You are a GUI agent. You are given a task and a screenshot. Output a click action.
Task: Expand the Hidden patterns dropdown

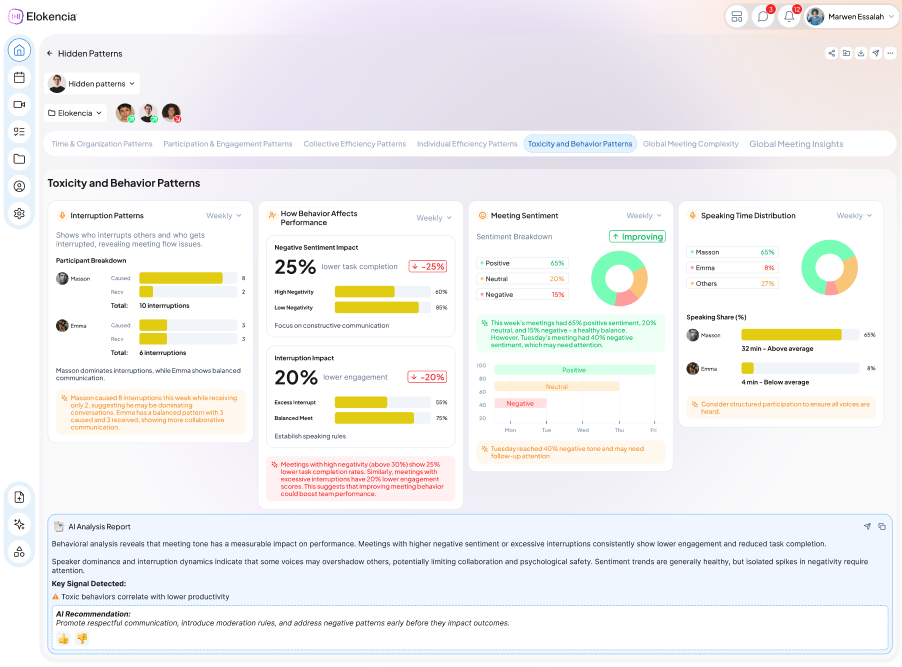coord(92,83)
